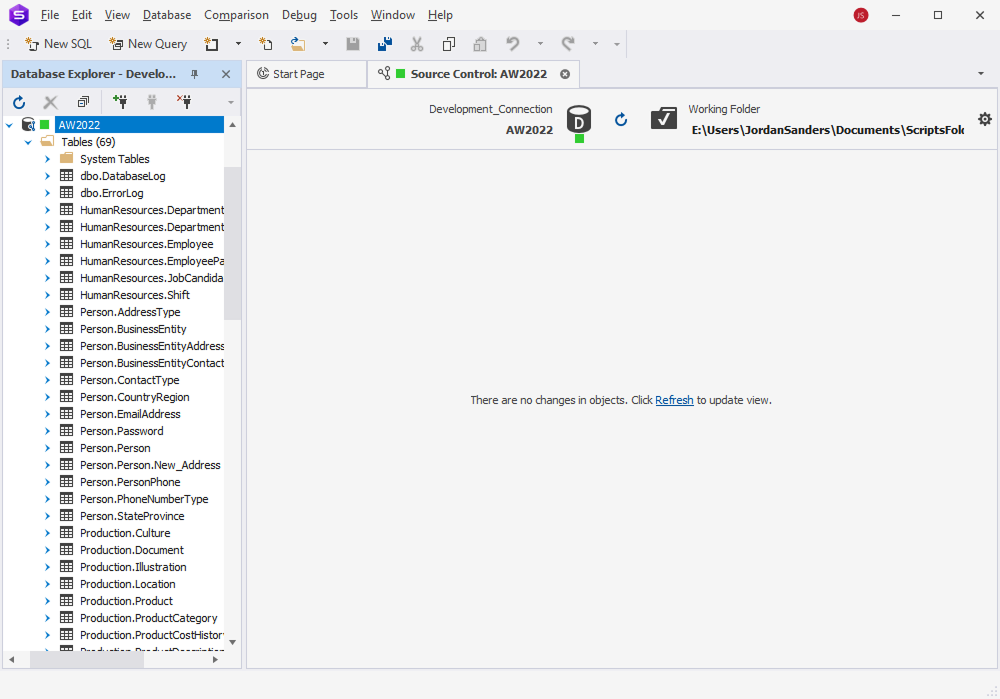
Task: Close the Source Control: AW2022 tab
Action: [x=565, y=73]
